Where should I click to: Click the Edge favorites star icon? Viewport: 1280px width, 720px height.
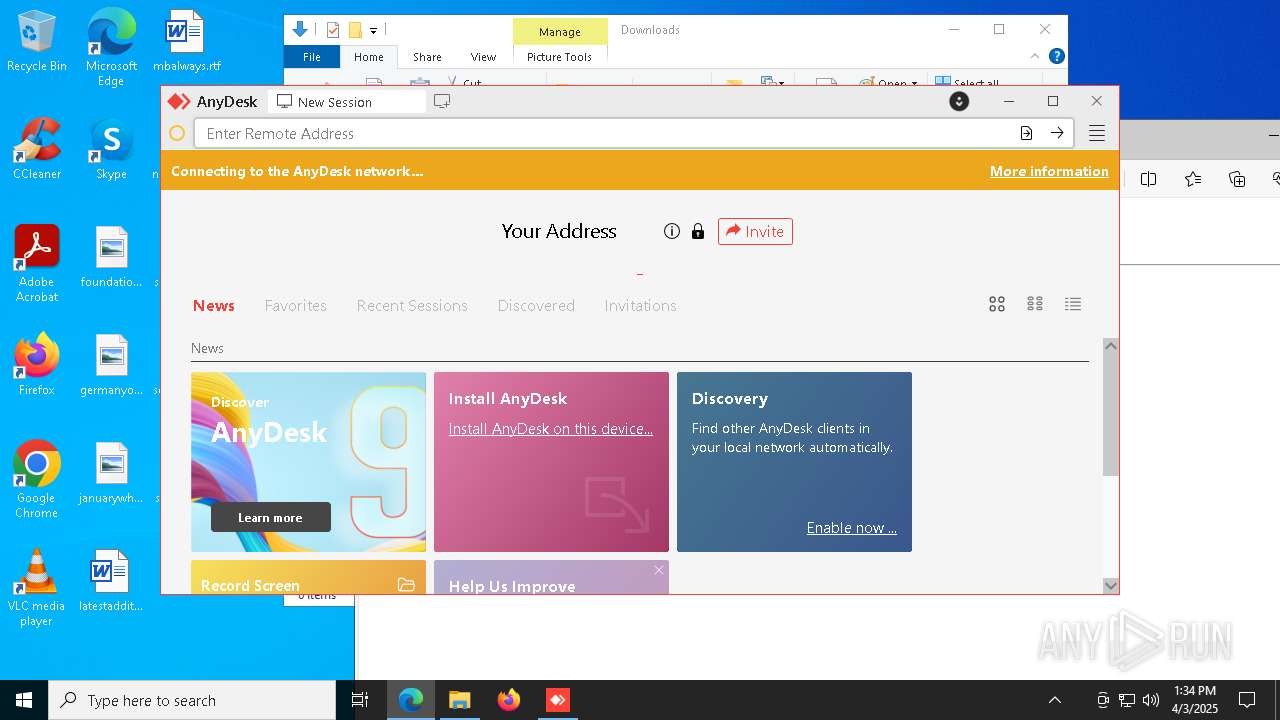pyautogui.click(x=1192, y=179)
